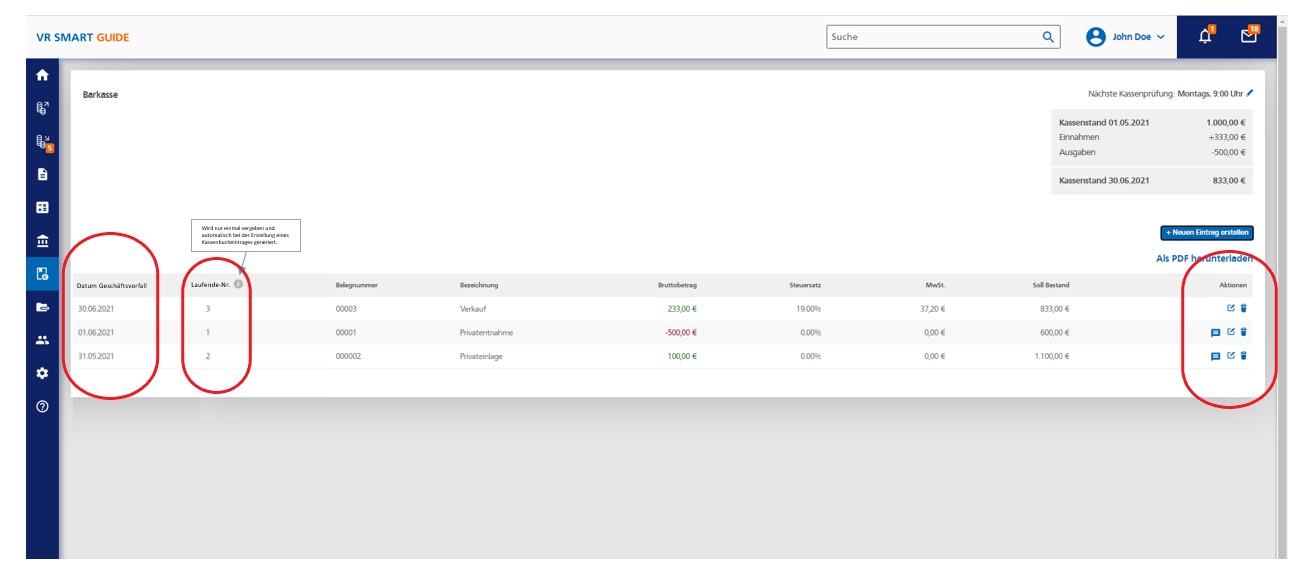Screen dimensions: 1299x564
Task: Click Belegnummer 00001
Action: pos(346,333)
